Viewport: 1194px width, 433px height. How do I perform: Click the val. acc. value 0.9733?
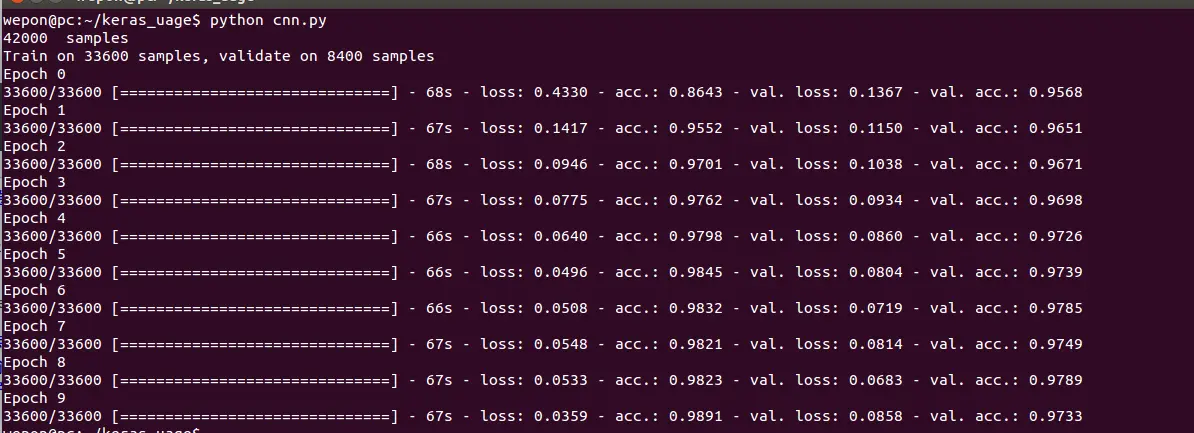[x=1055, y=416]
